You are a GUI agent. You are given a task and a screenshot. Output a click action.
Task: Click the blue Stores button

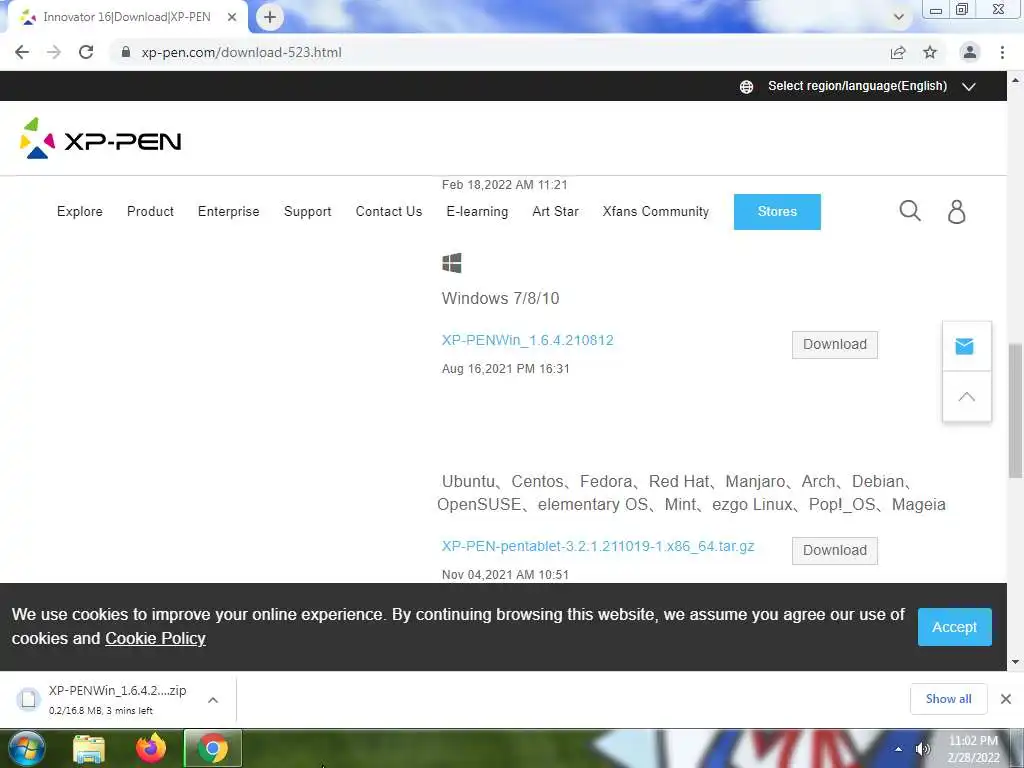tap(777, 212)
